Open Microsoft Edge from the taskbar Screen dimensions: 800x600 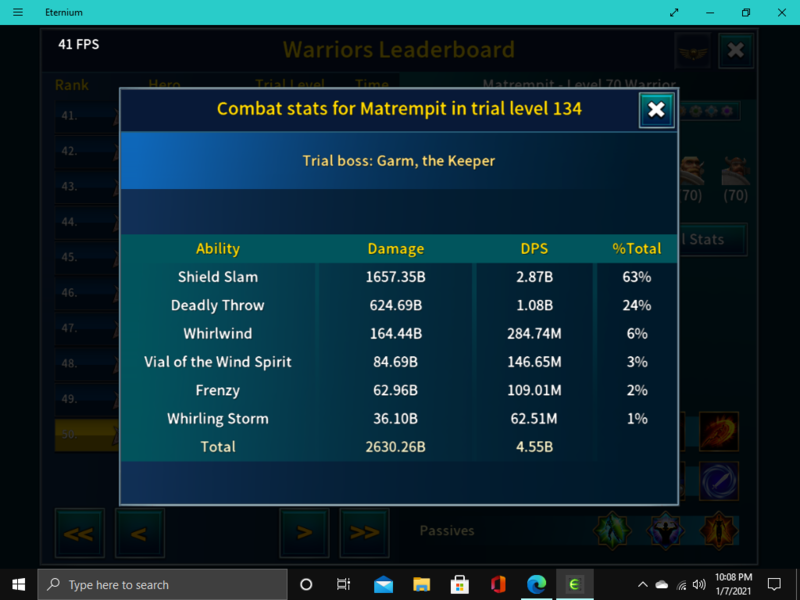[536, 584]
